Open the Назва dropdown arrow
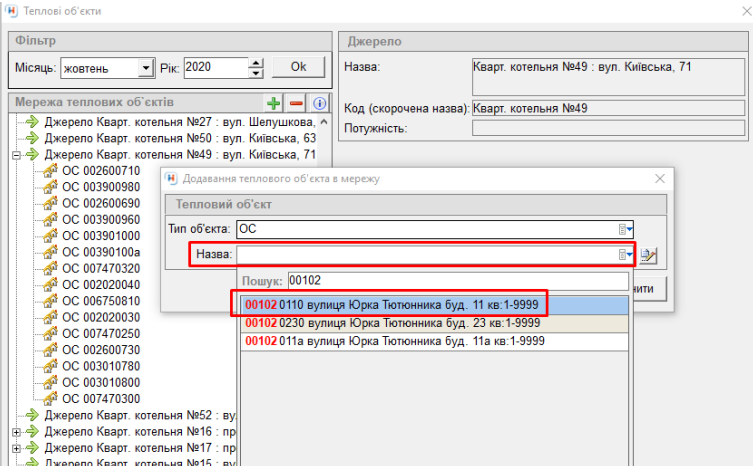Image resolution: width=753 pixels, height=466 pixels. click(x=624, y=256)
